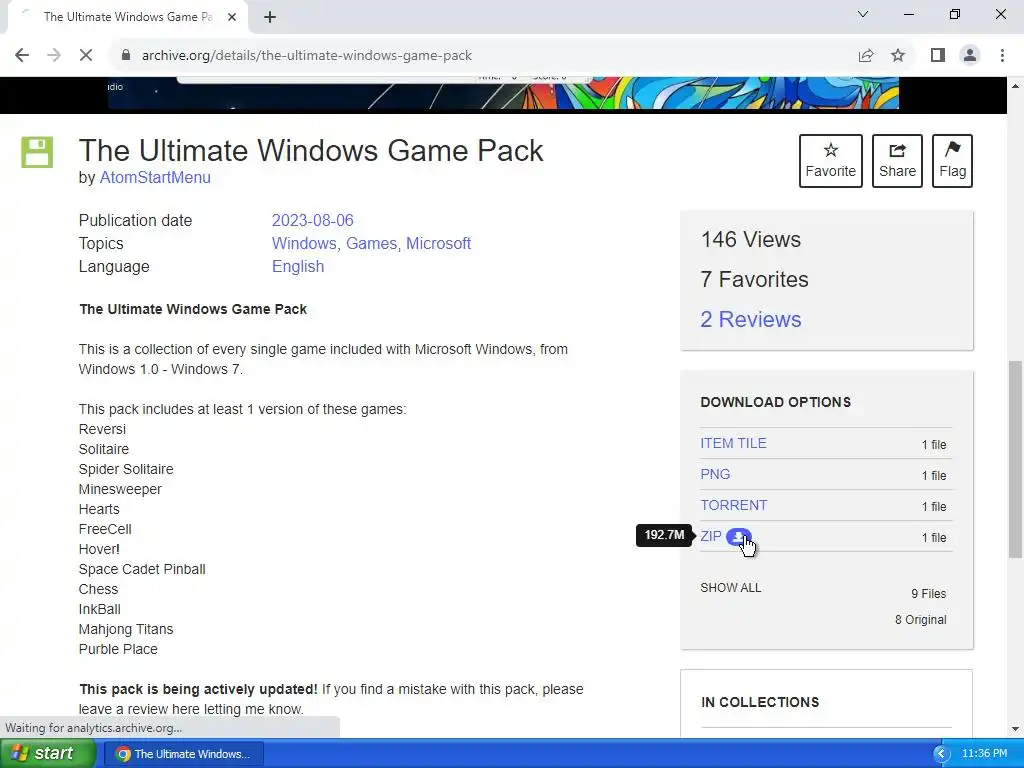
Task: Open Chrome's three-dot menu
Action: coord(1002,56)
